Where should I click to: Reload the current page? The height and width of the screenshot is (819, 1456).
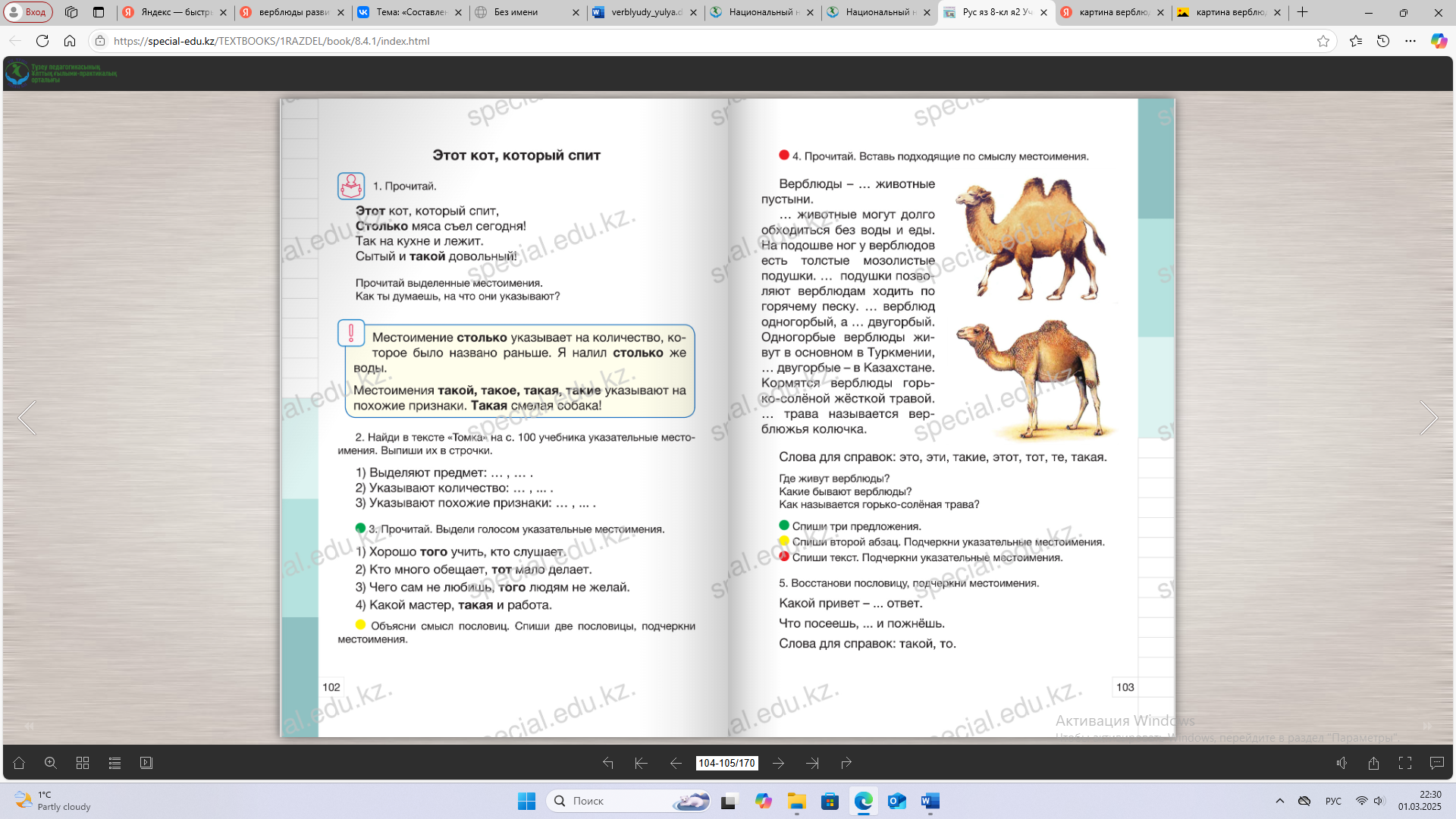42,41
